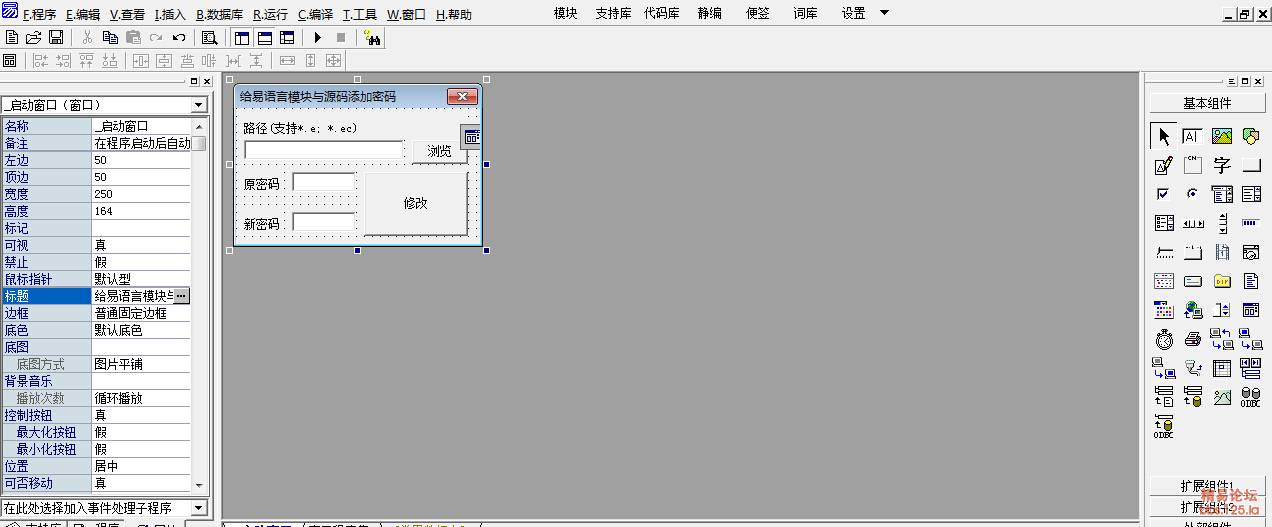Select the printer component
The height and width of the screenshot is (527, 1272).
pos(1192,339)
